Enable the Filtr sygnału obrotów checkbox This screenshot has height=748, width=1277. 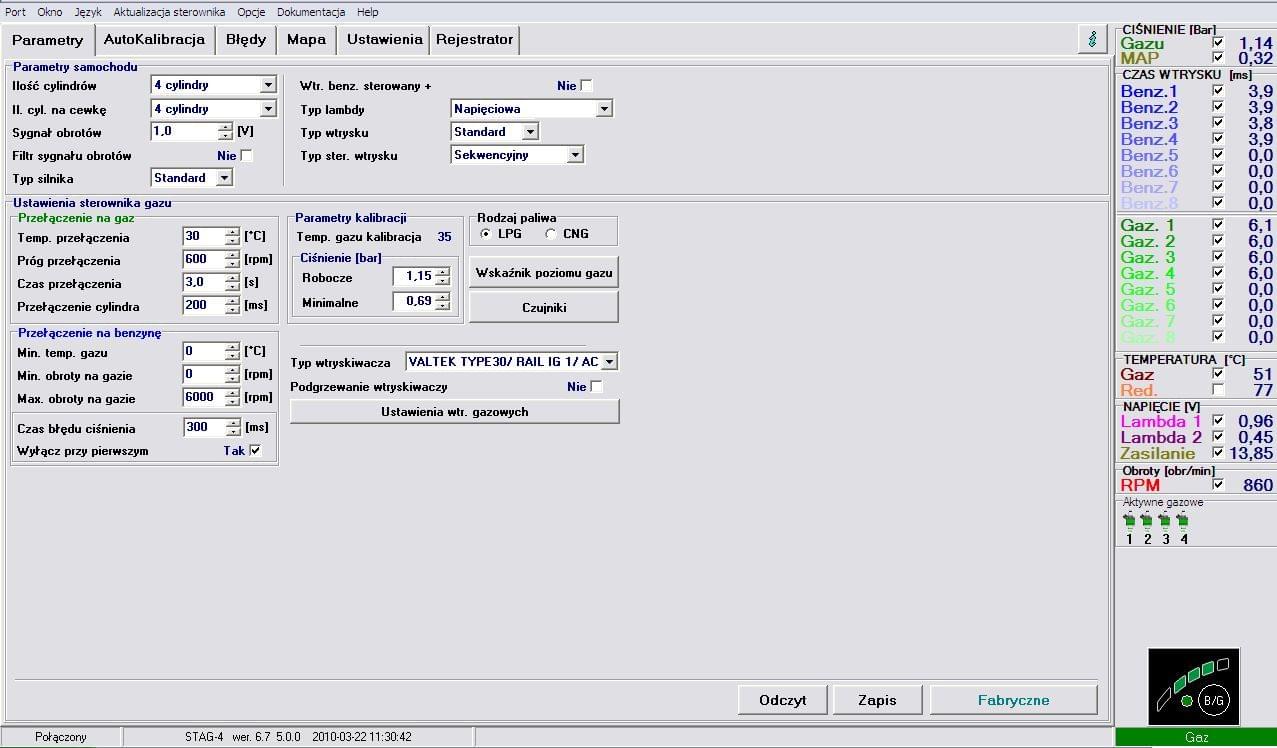(x=246, y=156)
